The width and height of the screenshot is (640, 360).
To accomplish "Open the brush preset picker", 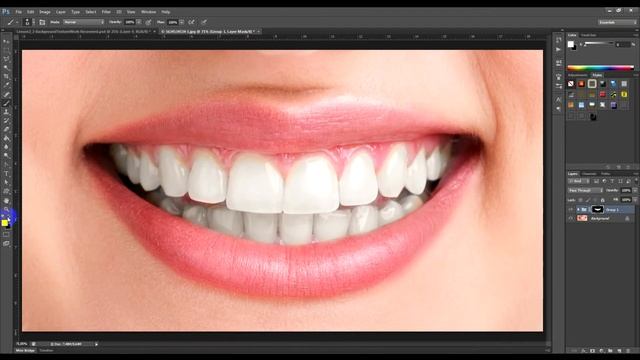I will pyautogui.click(x=29, y=22).
